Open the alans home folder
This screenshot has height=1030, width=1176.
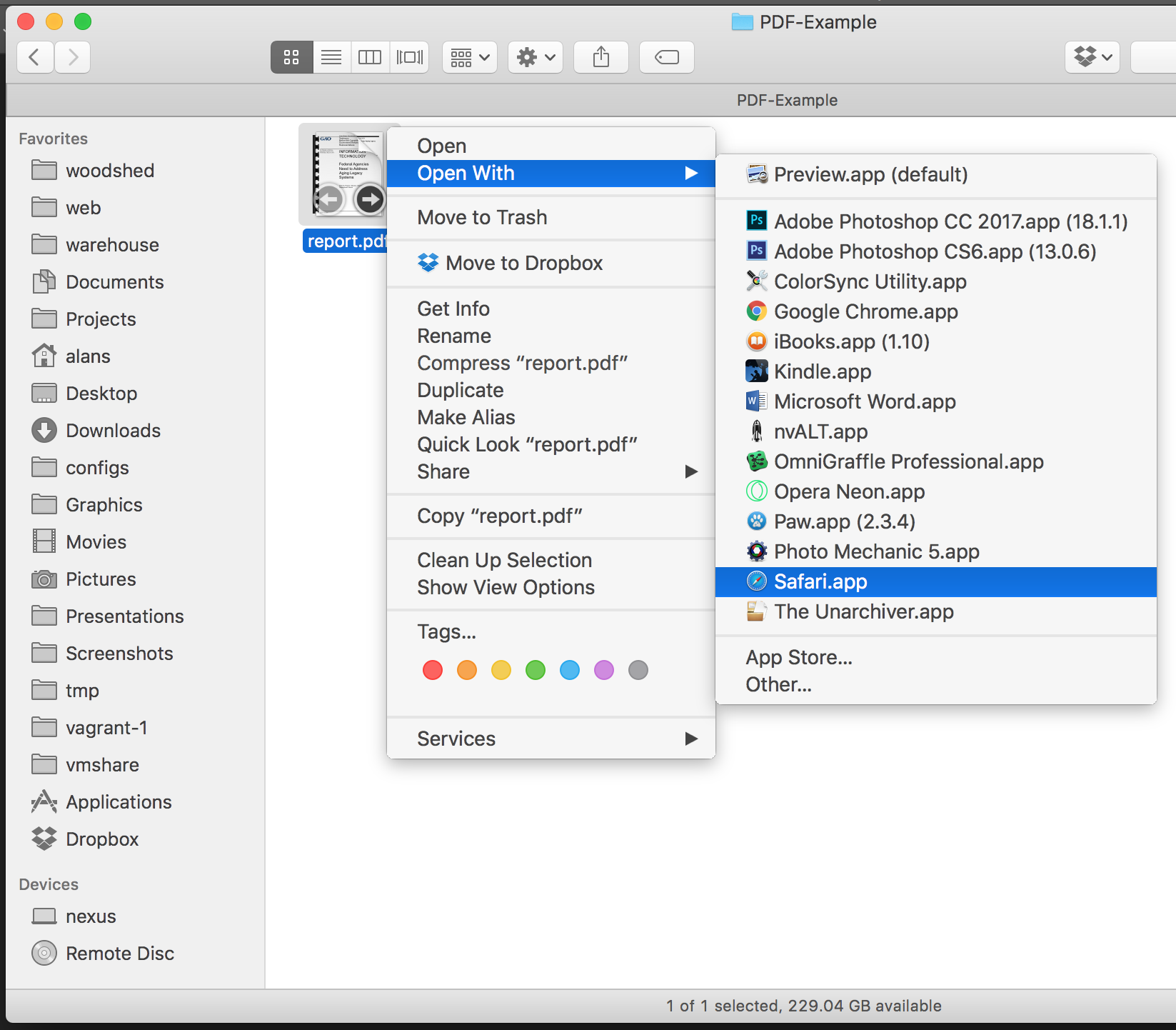(x=136, y=356)
